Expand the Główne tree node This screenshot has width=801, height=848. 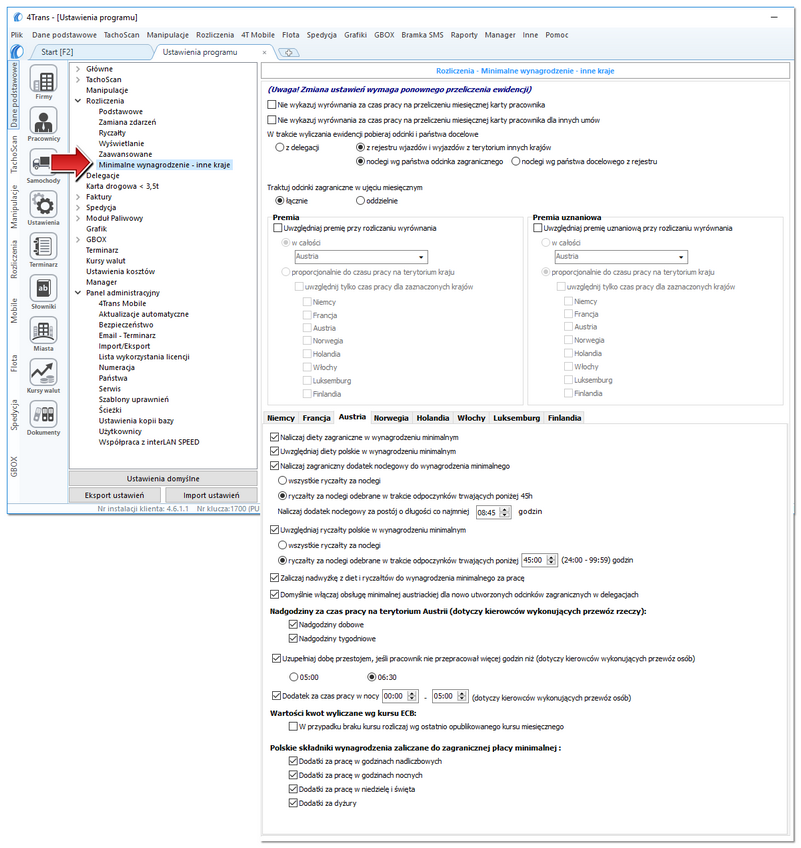[78, 69]
